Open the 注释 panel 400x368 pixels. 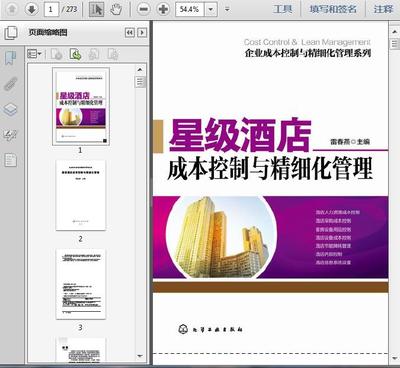point(383,9)
